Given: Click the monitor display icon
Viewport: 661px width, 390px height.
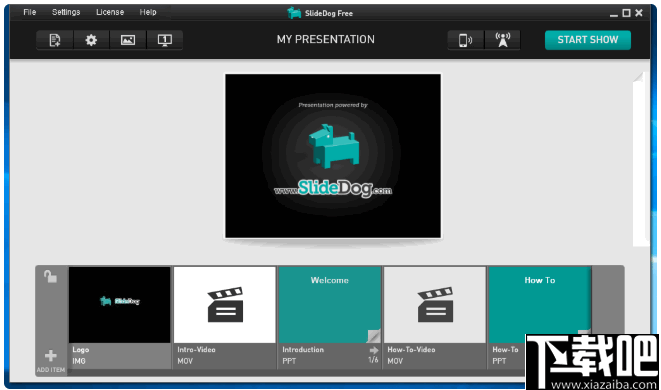Looking at the screenshot, I should 164,40.
